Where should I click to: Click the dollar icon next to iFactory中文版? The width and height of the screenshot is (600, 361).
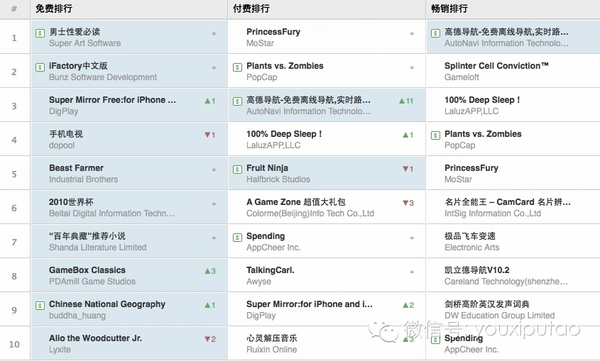pos(40,67)
